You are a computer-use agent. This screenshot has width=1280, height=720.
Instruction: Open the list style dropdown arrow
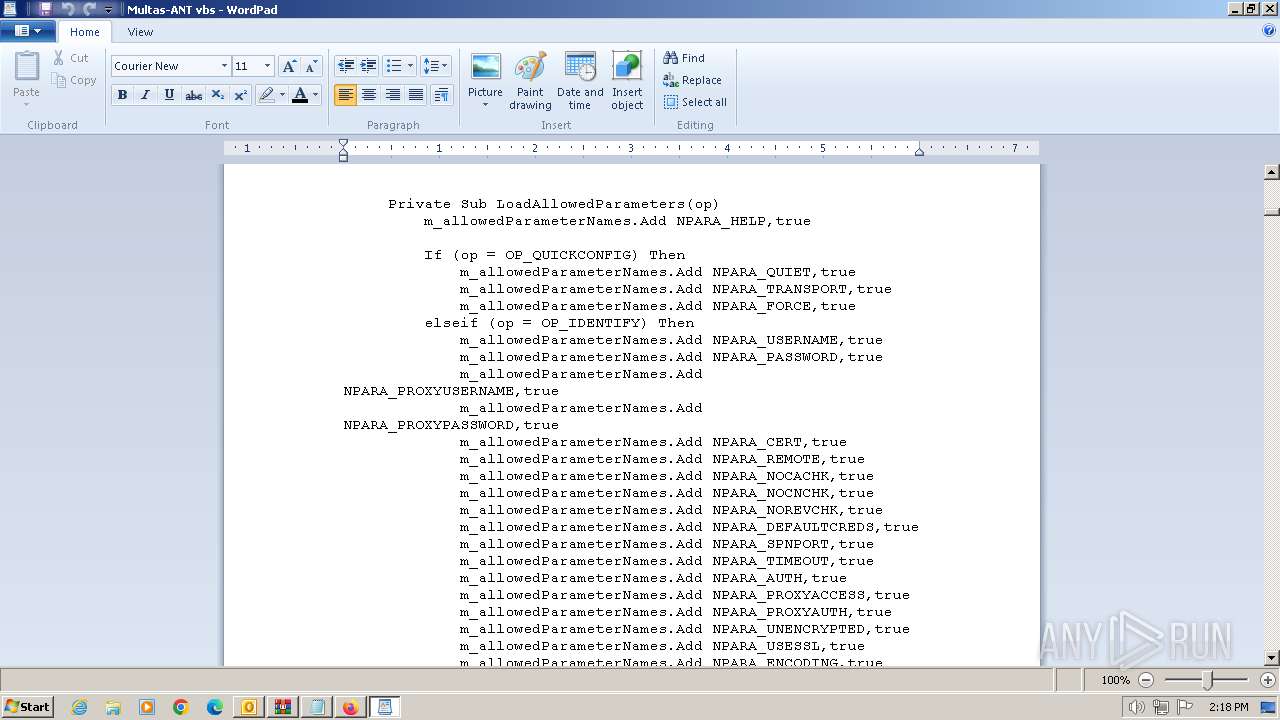410,66
